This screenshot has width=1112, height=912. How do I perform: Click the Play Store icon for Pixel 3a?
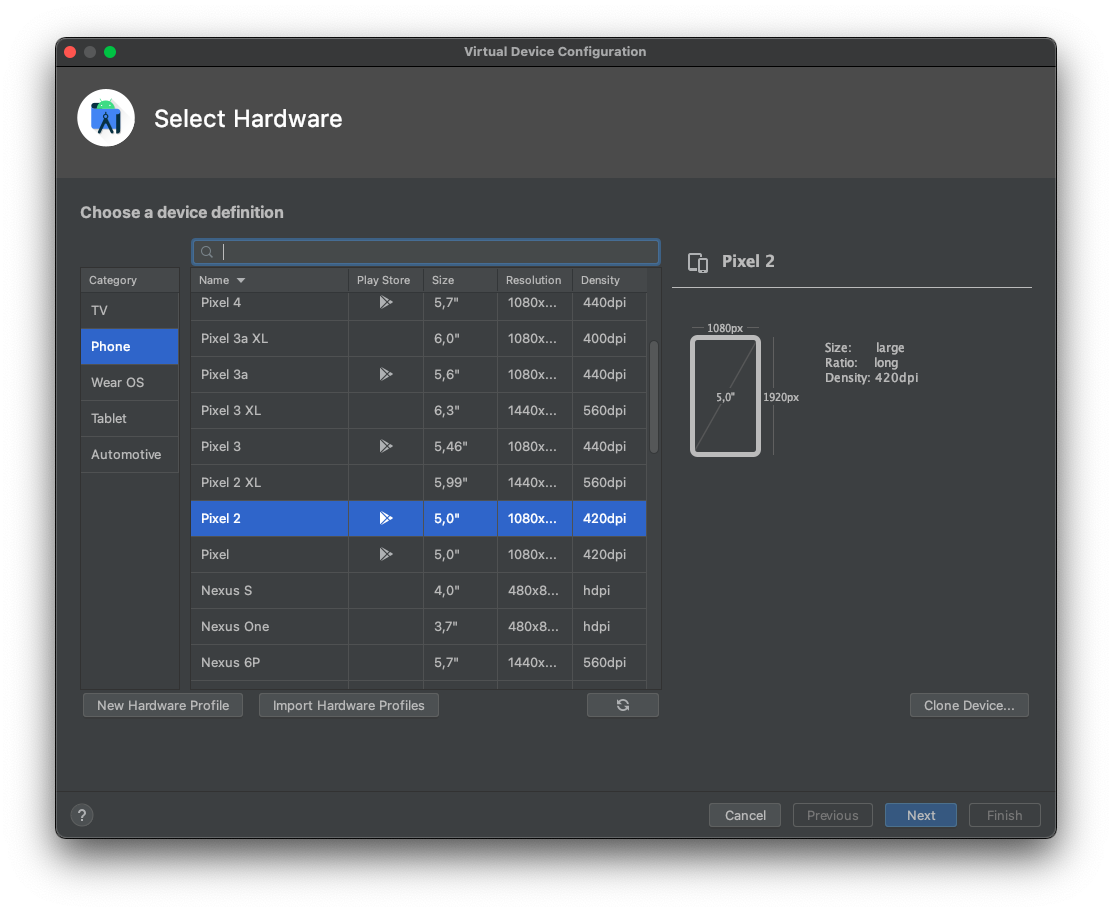[x=386, y=374]
